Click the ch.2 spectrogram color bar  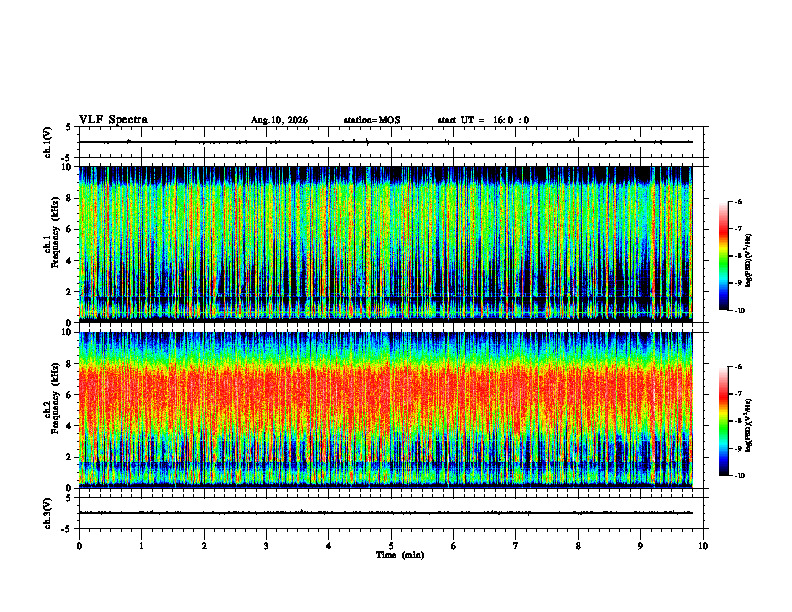pos(723,421)
